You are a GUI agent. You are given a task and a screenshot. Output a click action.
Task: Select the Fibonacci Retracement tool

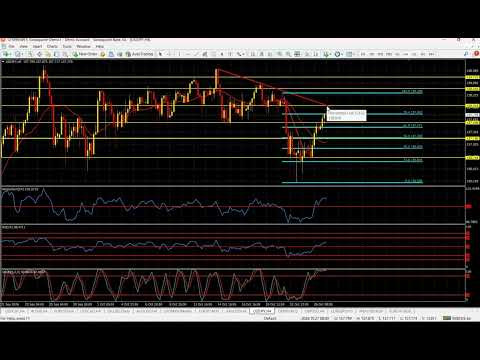click(213, 54)
